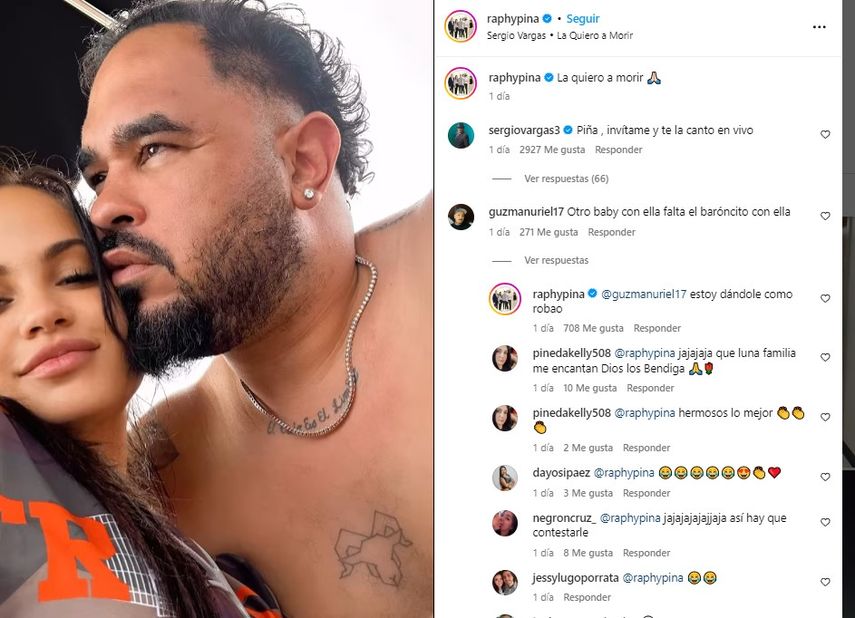Click Responder under negroncruz_'s comment
855x618 pixels.
point(646,553)
